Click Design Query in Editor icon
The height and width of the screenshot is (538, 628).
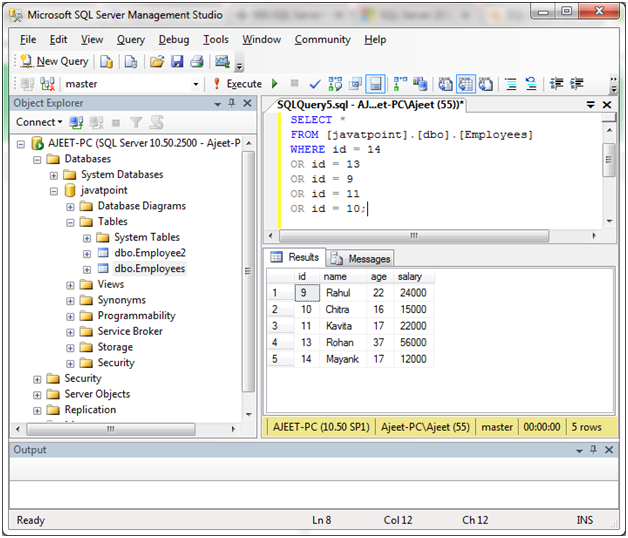pos(355,84)
